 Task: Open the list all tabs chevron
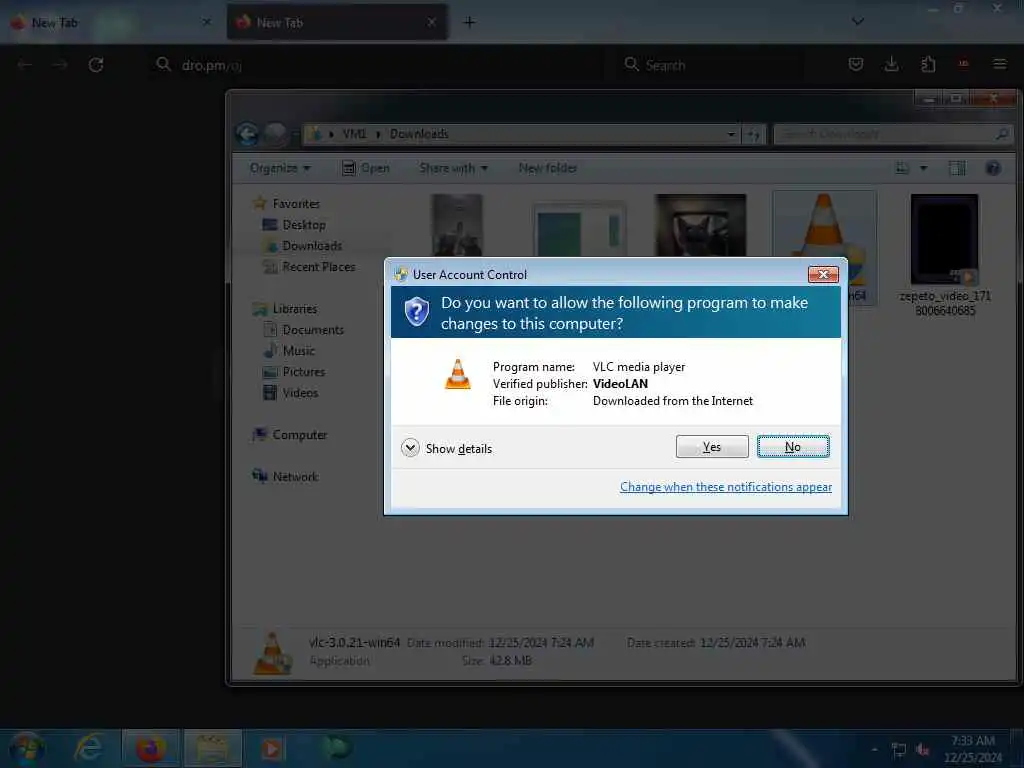point(858,22)
